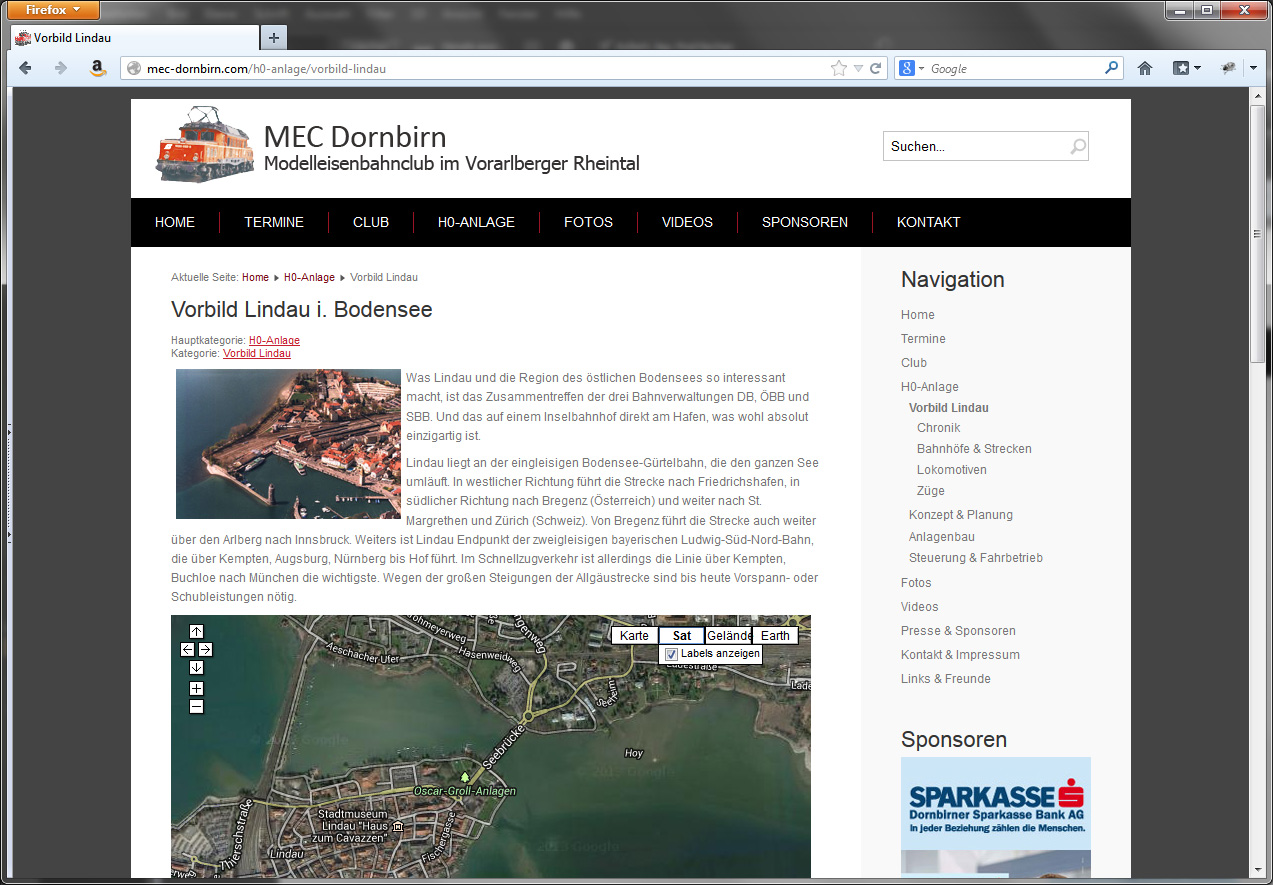This screenshot has width=1273, height=885.
Task: Pan the map right
Action: pos(205,649)
